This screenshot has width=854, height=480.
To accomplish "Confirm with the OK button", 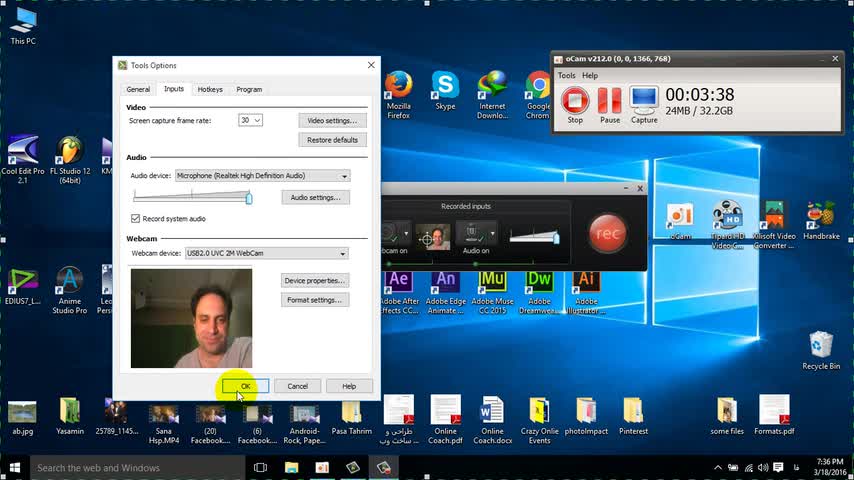I will pos(246,386).
